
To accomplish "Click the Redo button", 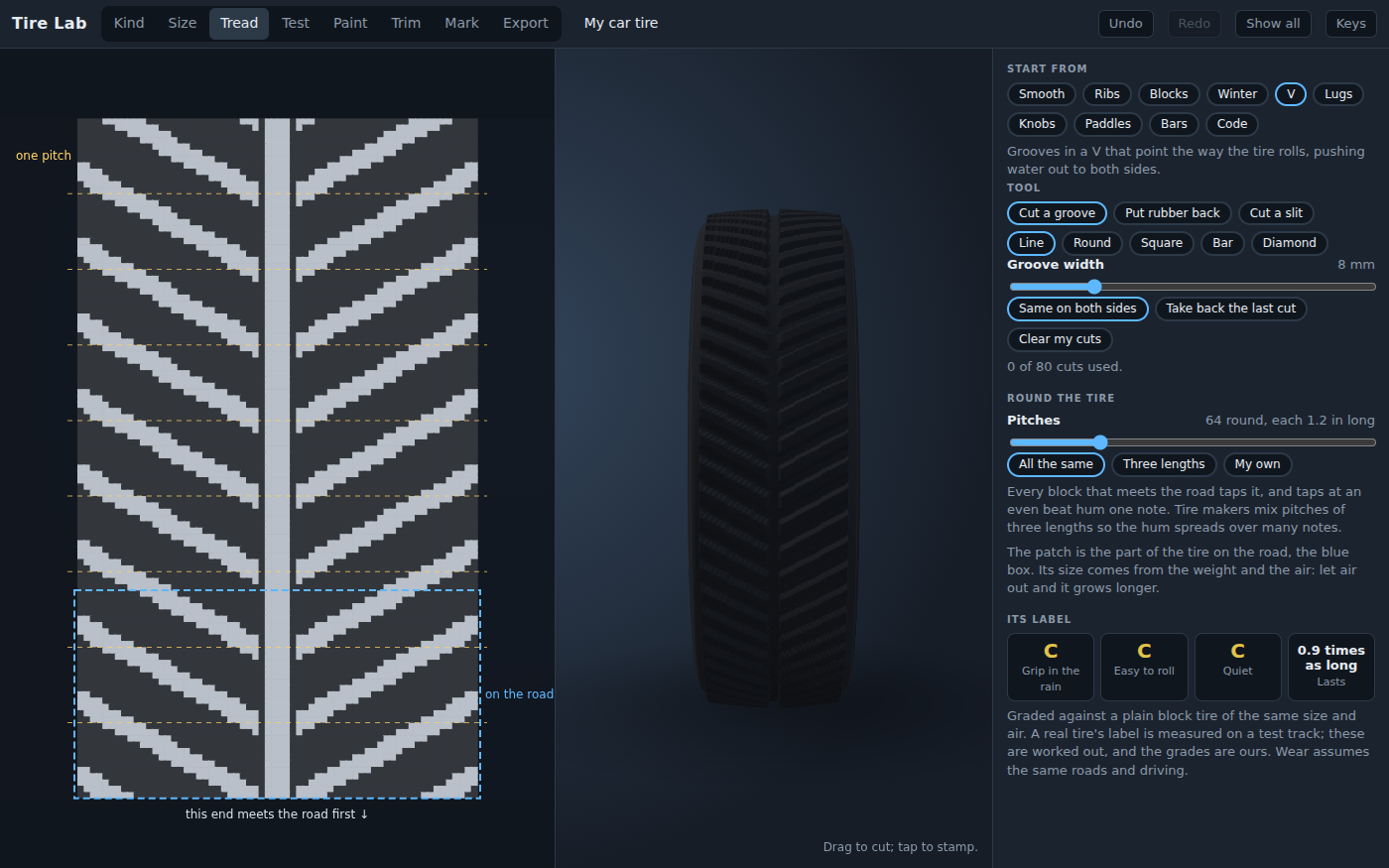I will click(x=1194, y=24).
